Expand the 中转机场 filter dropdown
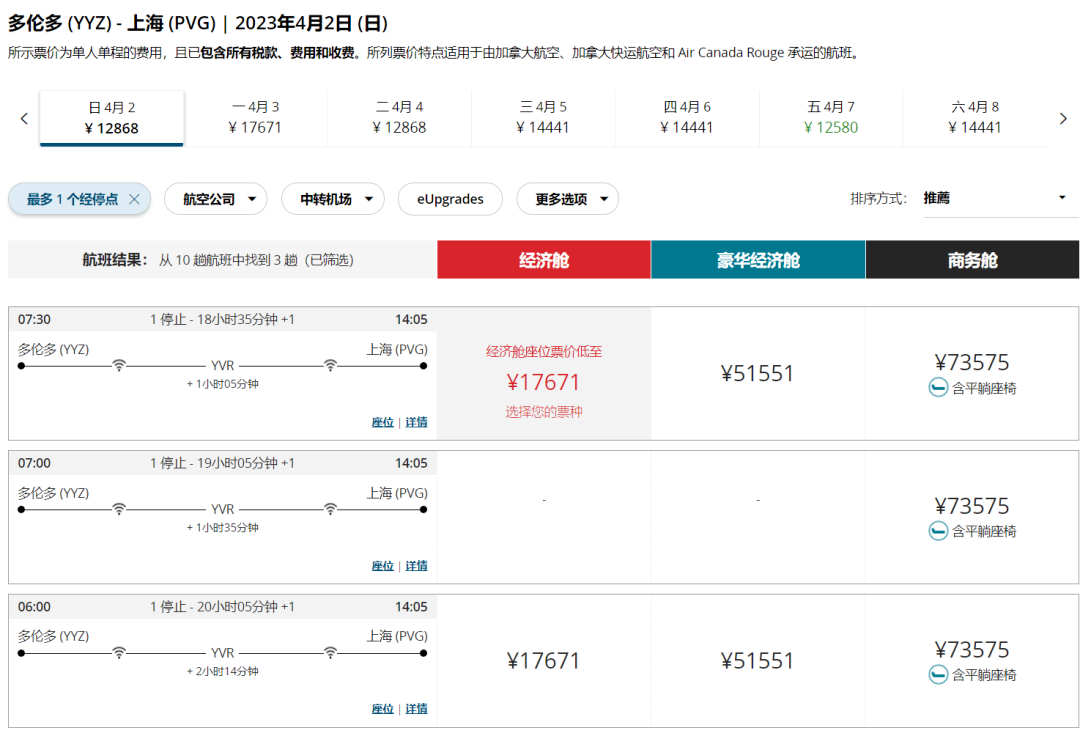1080x736 pixels. point(333,199)
